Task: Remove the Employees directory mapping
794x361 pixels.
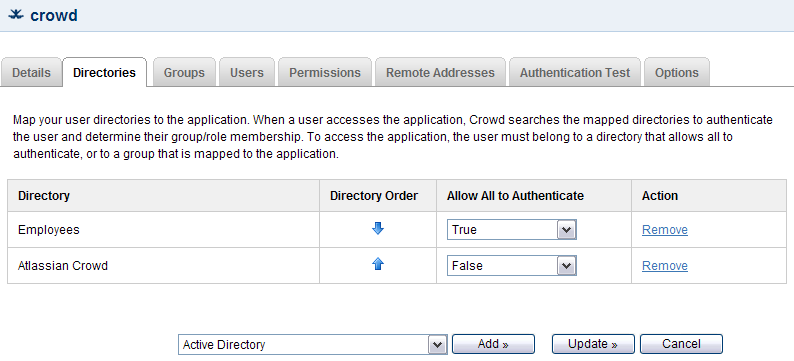Action: point(664,230)
